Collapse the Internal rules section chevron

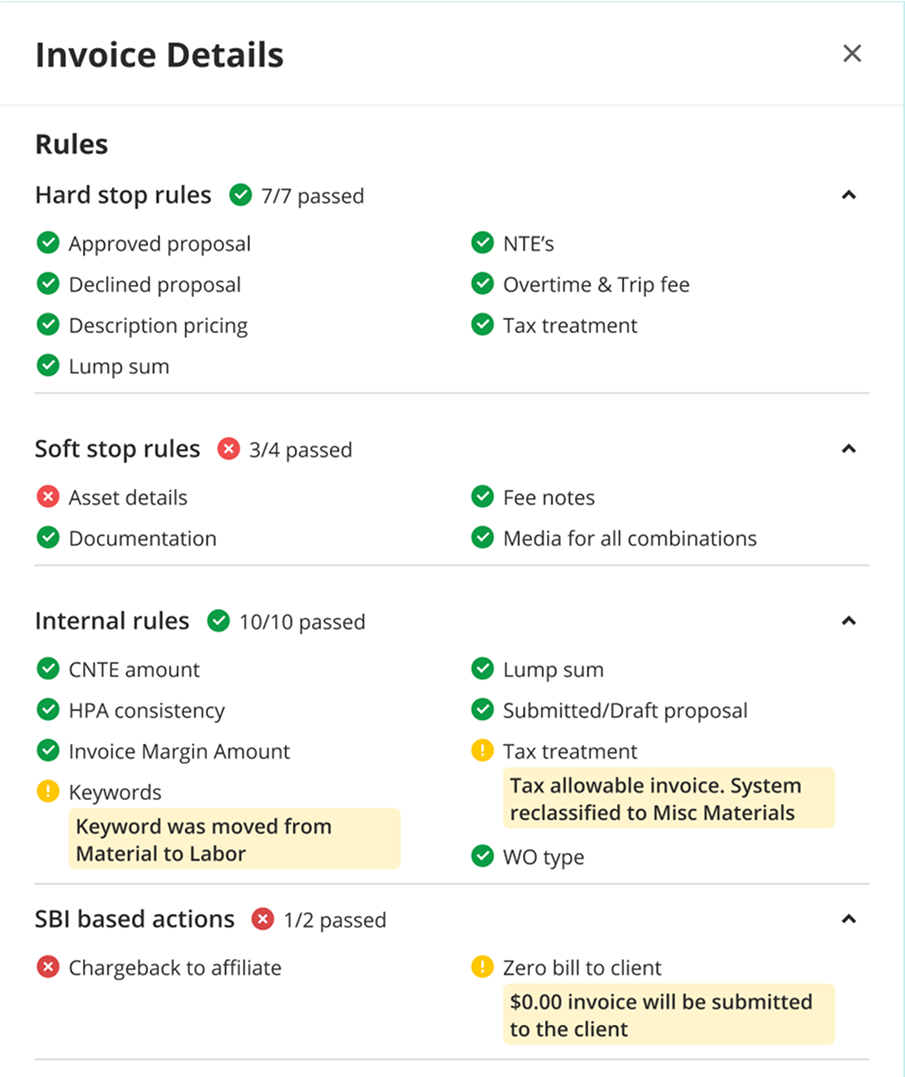coord(849,621)
